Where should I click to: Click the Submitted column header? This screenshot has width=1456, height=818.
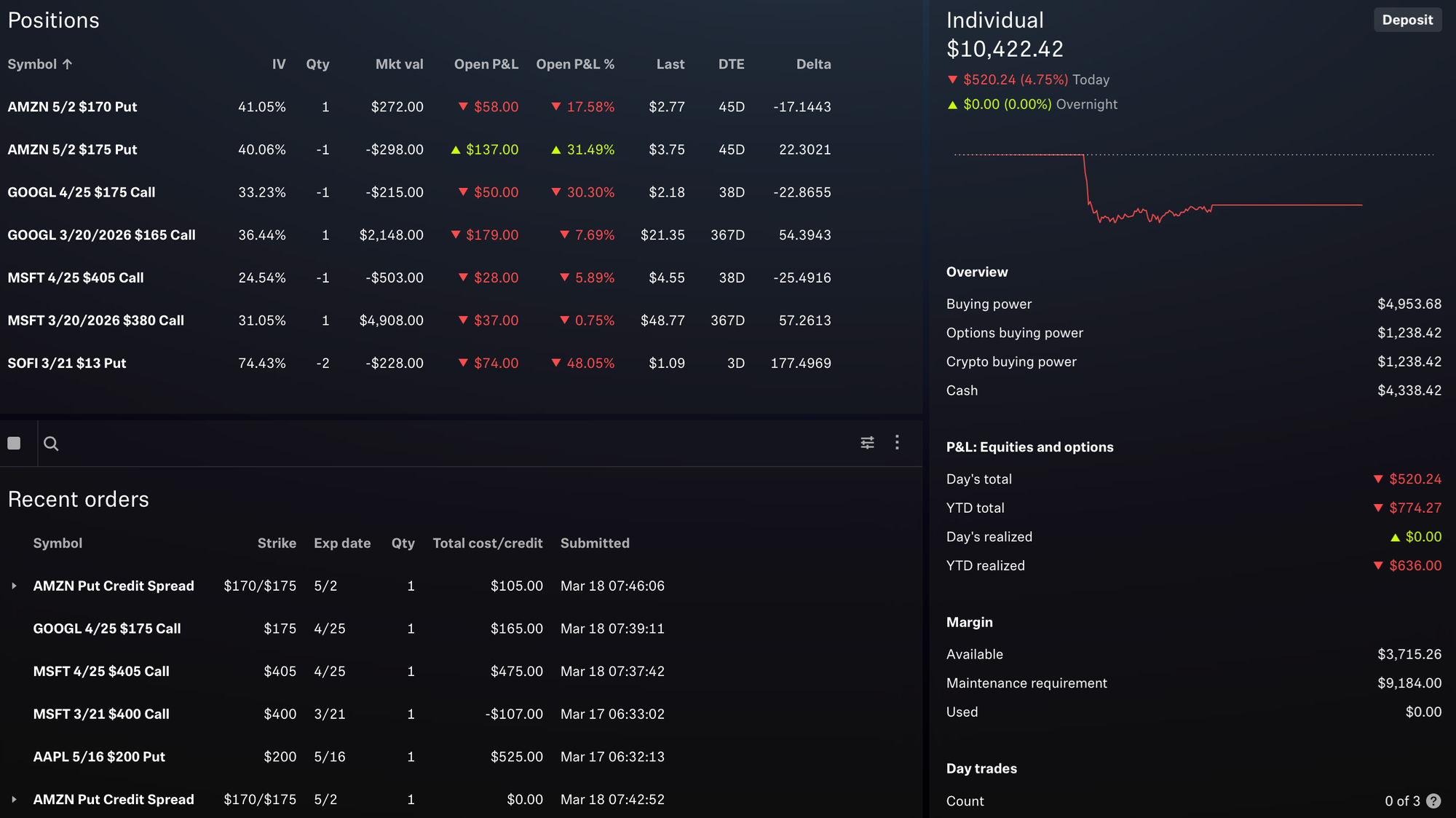(x=594, y=543)
